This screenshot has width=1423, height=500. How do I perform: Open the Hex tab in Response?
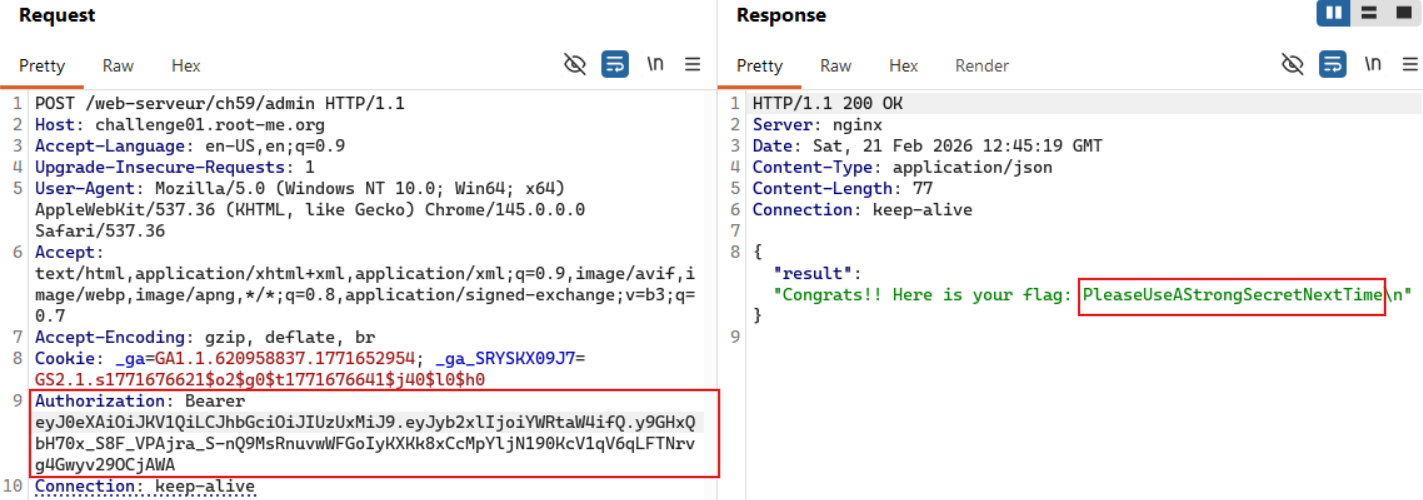pyautogui.click(x=903, y=66)
